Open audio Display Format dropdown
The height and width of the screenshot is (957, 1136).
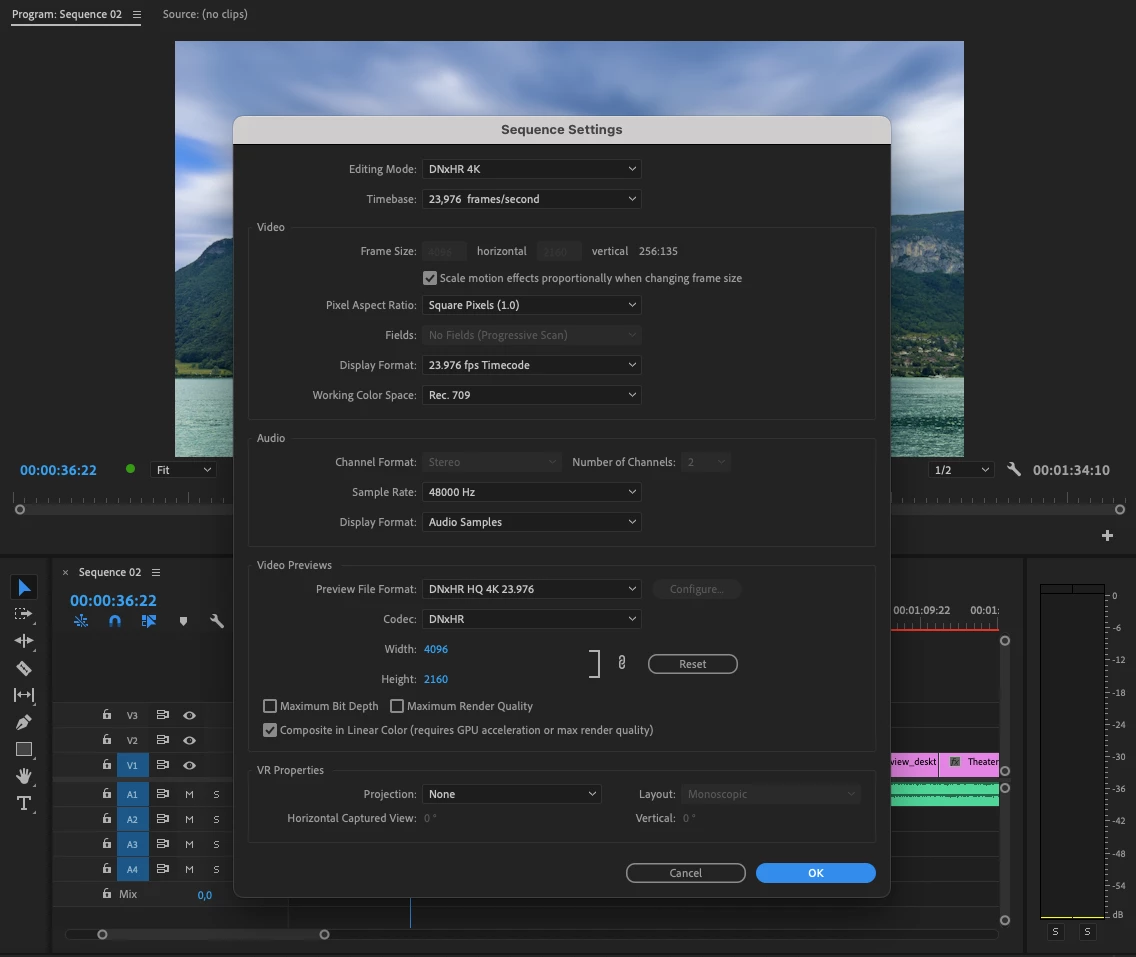coord(532,522)
